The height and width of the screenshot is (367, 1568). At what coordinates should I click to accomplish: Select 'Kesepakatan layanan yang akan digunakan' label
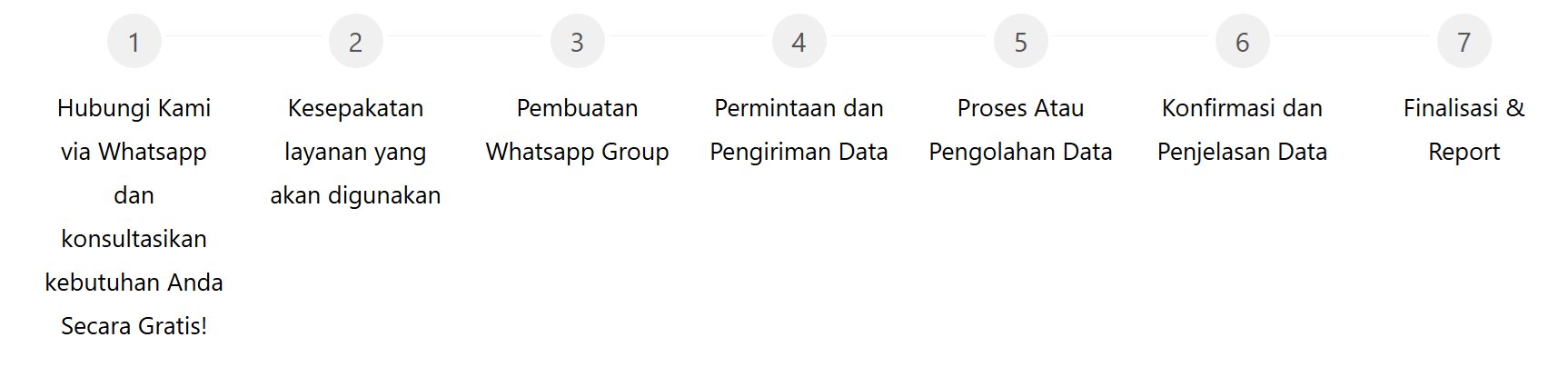pyautogui.click(x=356, y=152)
